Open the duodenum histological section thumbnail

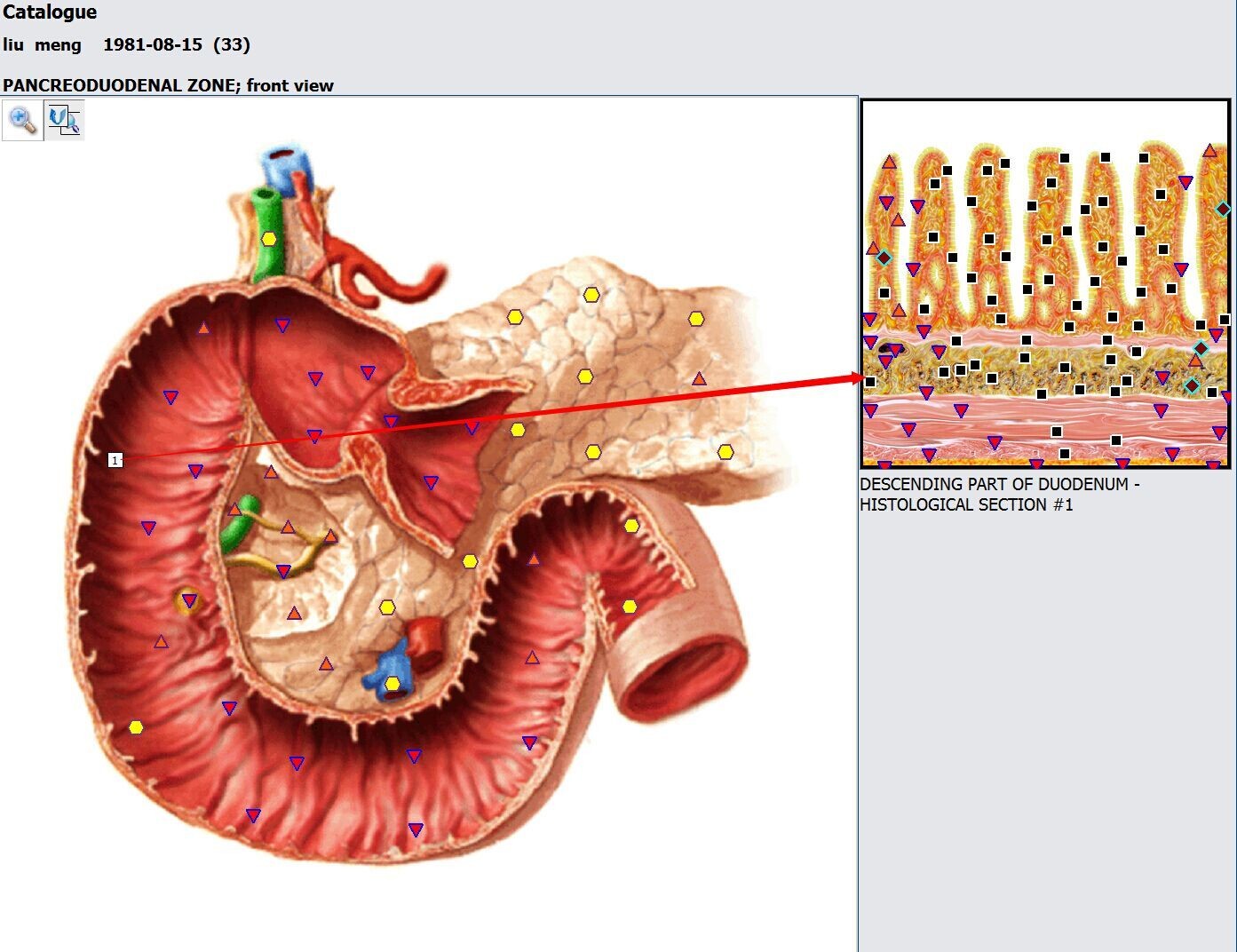1045,284
